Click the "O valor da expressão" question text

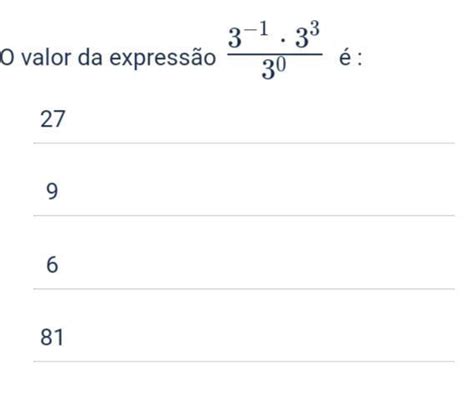coord(108,58)
